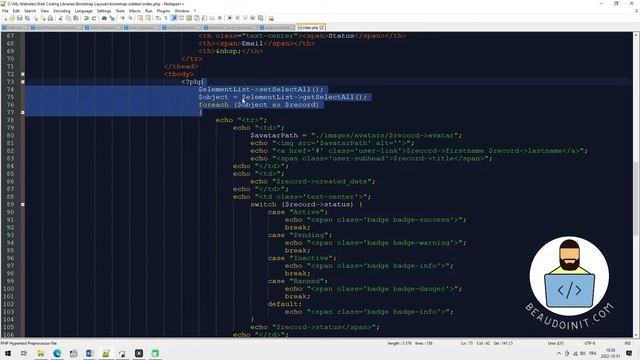Viewport: 640px width, 360px height.
Task: Save the file using the Save toolbar icon
Action: pyautogui.click(x=19, y=18)
